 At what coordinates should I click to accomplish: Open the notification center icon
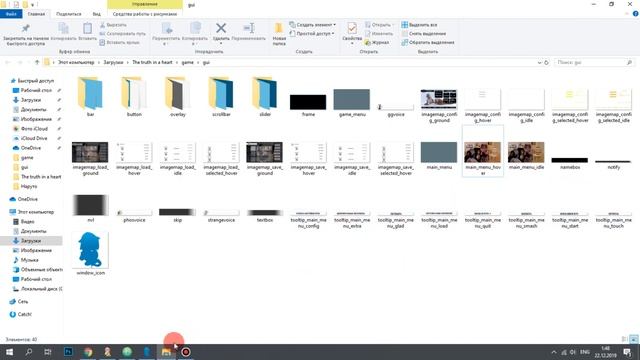pyautogui.click(x=627, y=352)
